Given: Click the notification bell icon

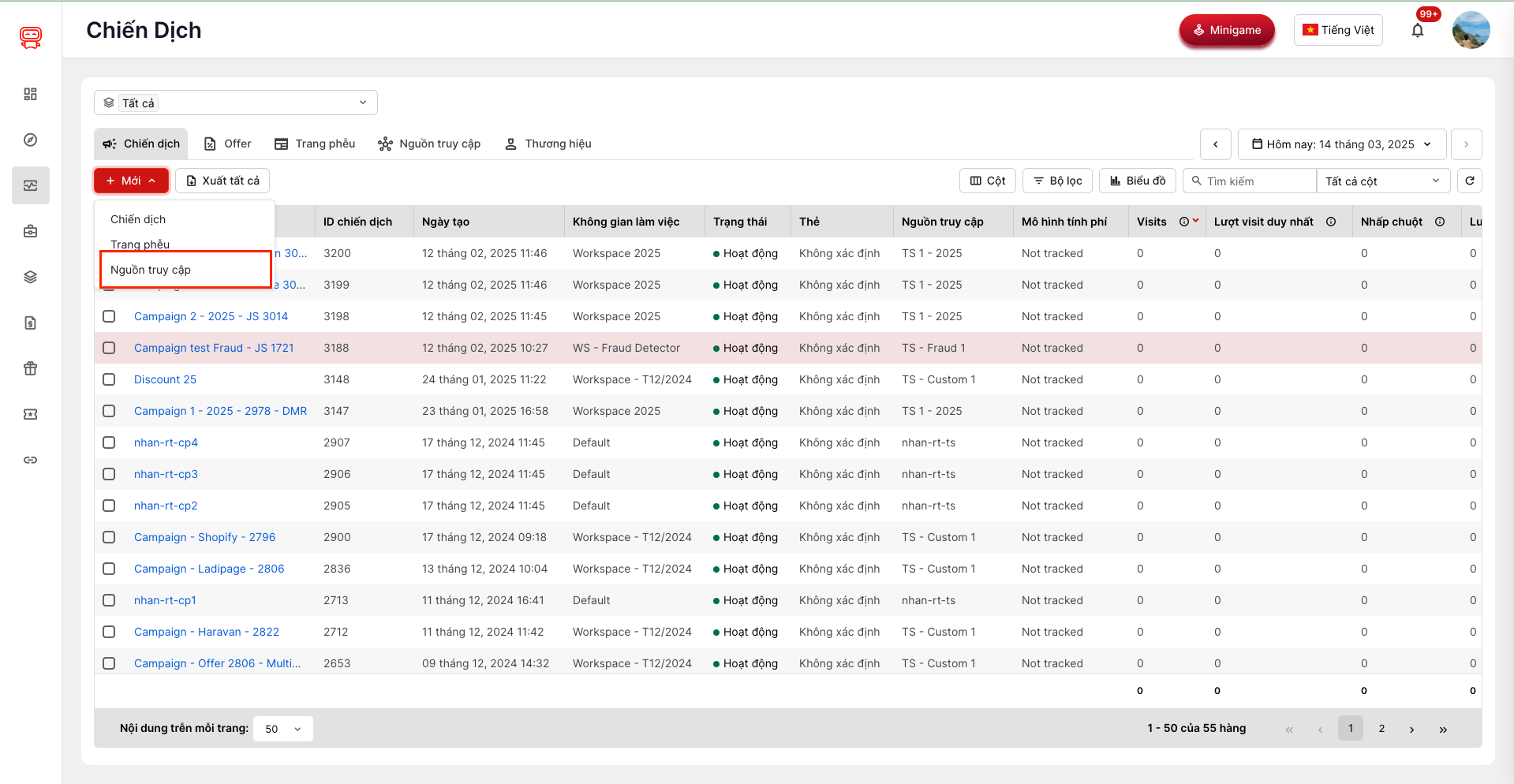Looking at the screenshot, I should [1417, 31].
